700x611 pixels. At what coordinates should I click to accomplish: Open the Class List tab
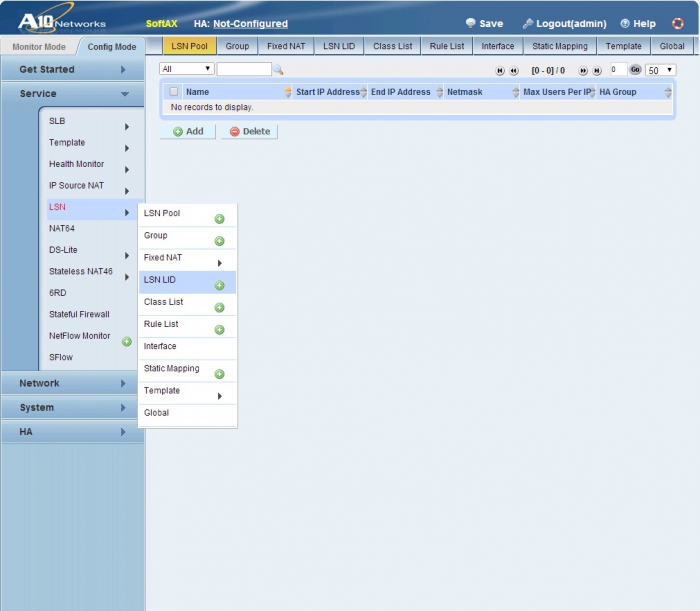[392, 46]
